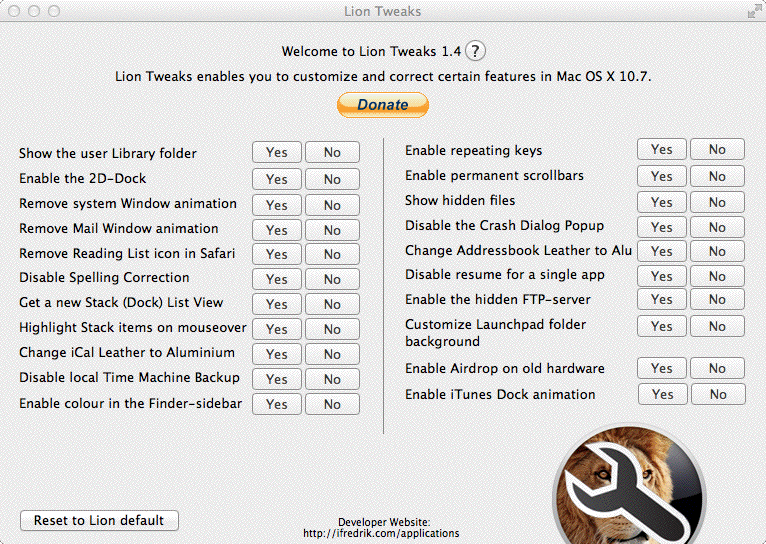Set Remove Reading List icon in Safari to Yes

[277, 254]
